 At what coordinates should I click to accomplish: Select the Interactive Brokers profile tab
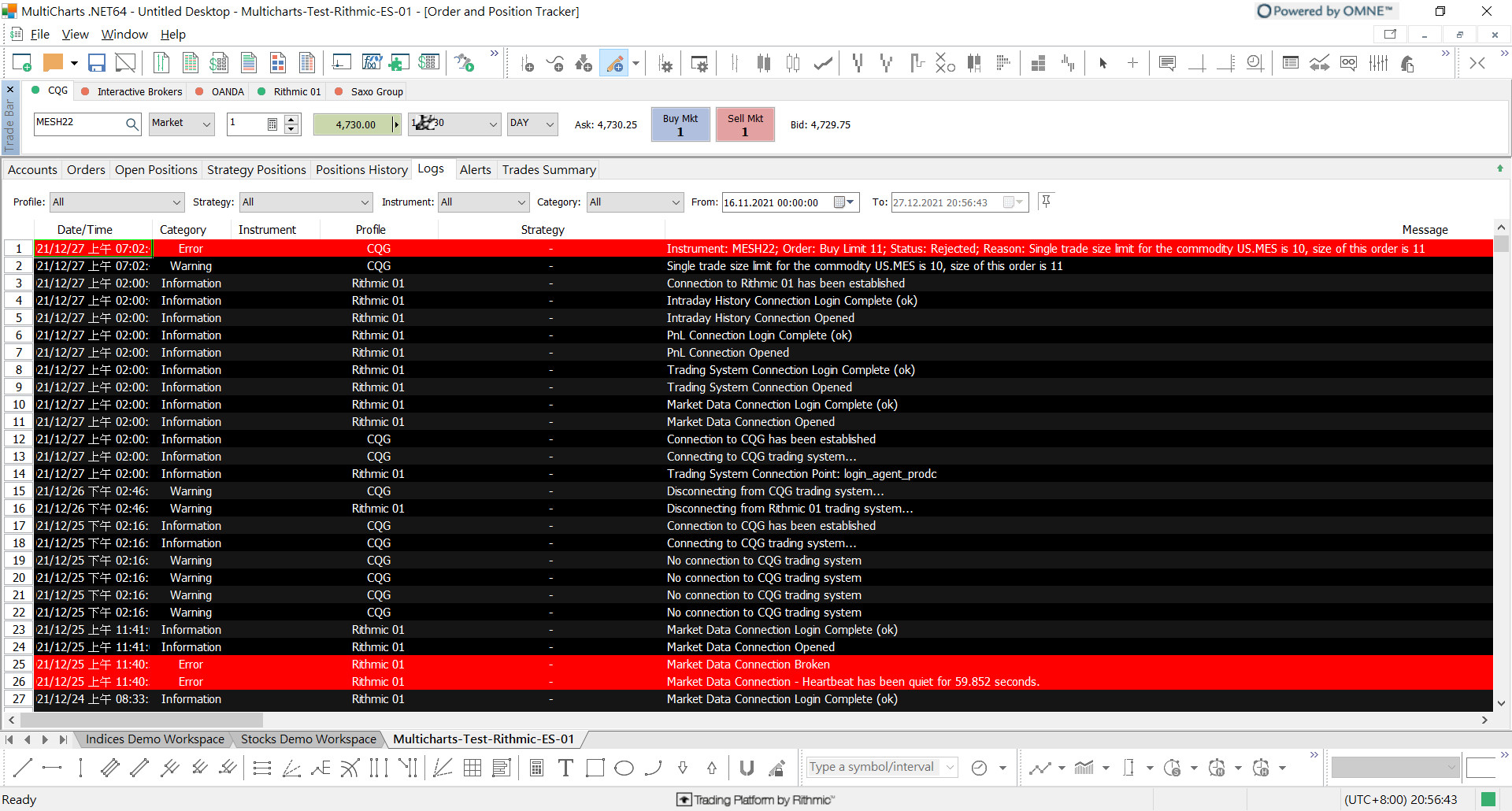(x=132, y=91)
